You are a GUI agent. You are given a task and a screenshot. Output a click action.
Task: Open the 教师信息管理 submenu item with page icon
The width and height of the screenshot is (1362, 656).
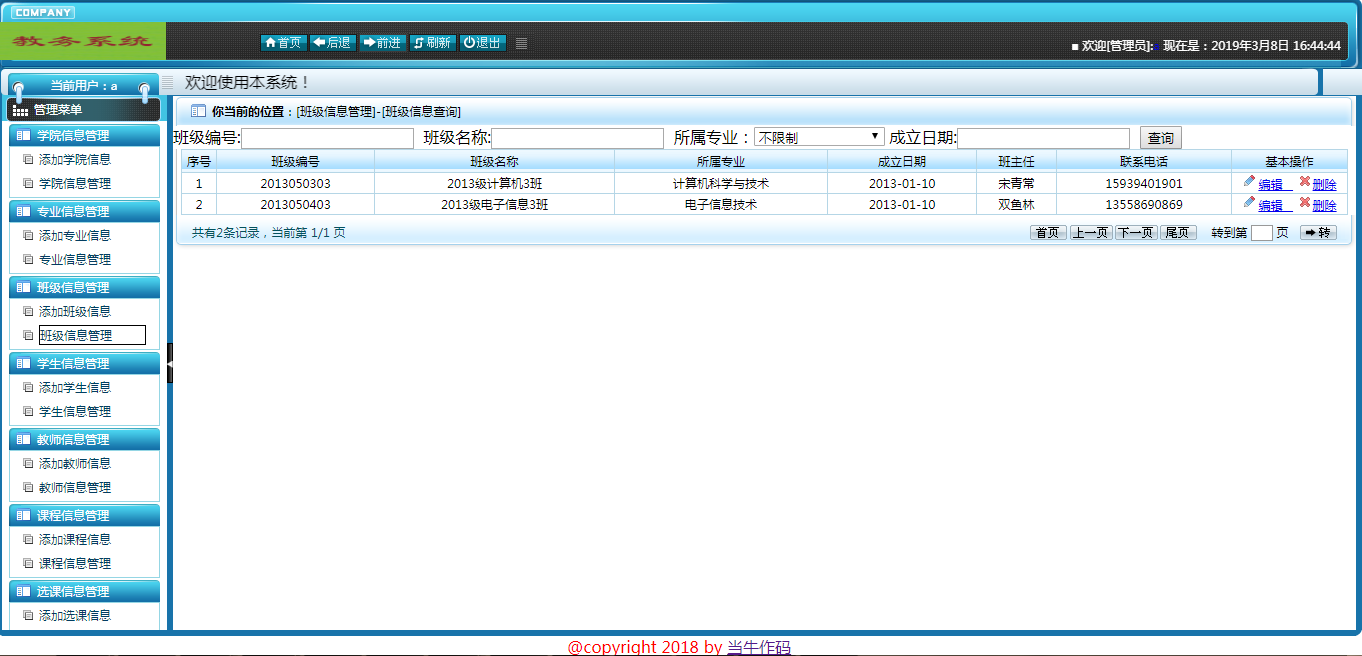pyautogui.click(x=75, y=487)
